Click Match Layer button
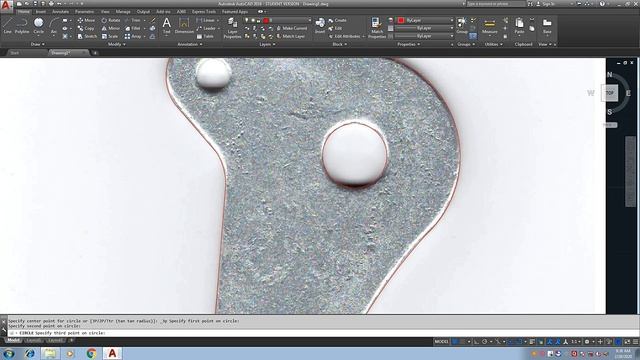Viewport: 640px width, 360px height. coord(291,36)
